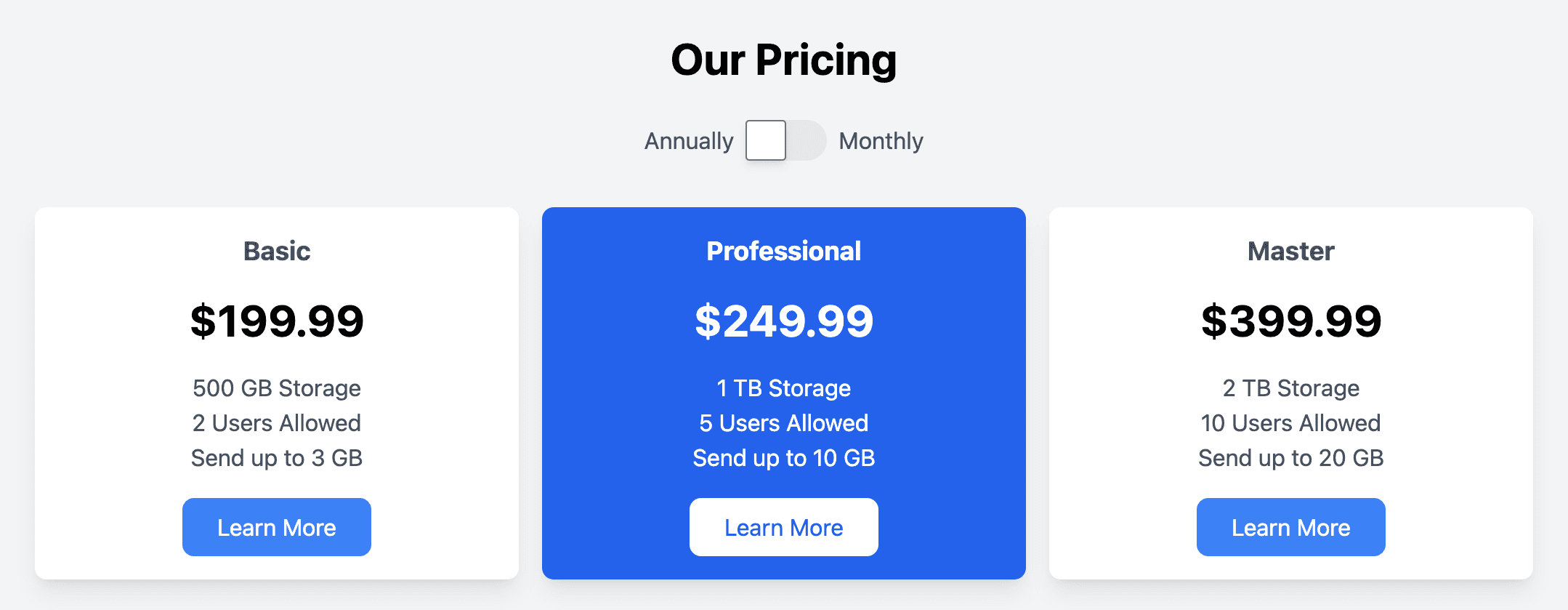Click Learn More on the Basic plan

277,527
